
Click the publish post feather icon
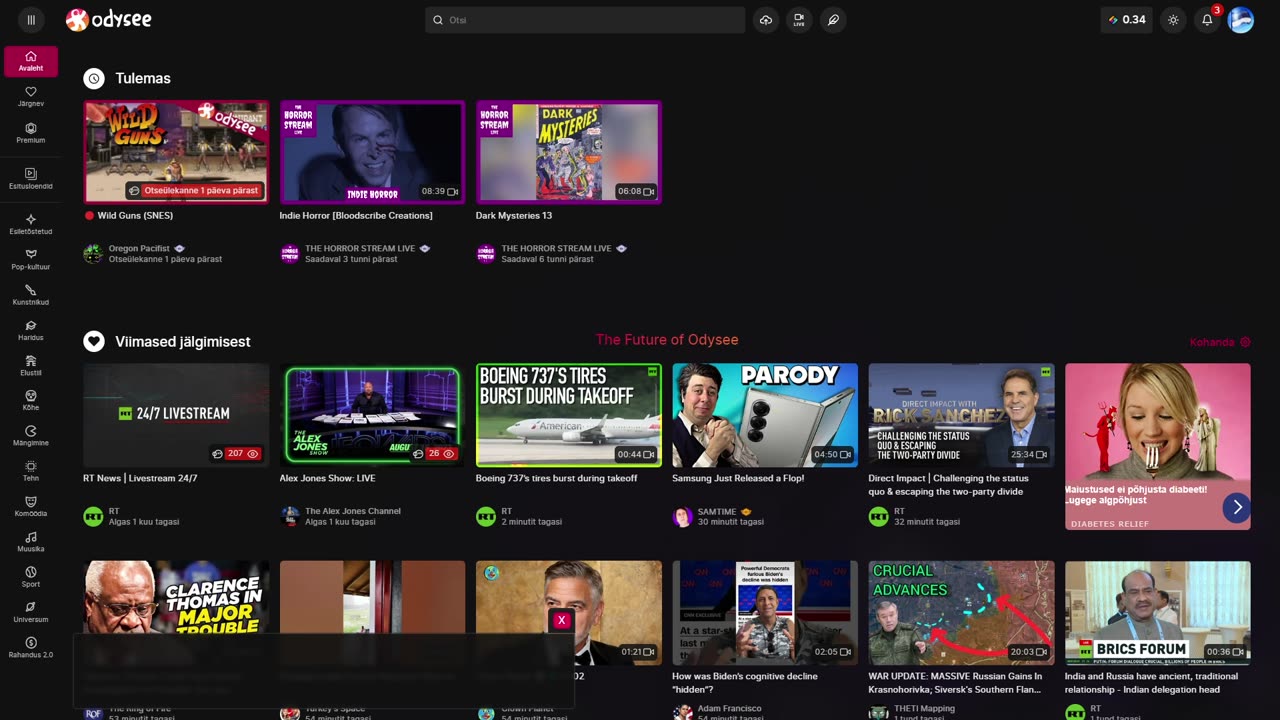click(x=833, y=20)
